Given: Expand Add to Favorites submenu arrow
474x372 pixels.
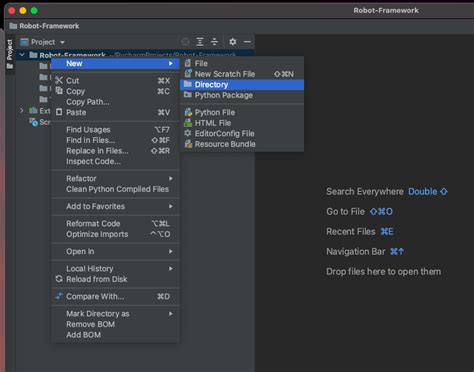Looking at the screenshot, I should [171, 206].
